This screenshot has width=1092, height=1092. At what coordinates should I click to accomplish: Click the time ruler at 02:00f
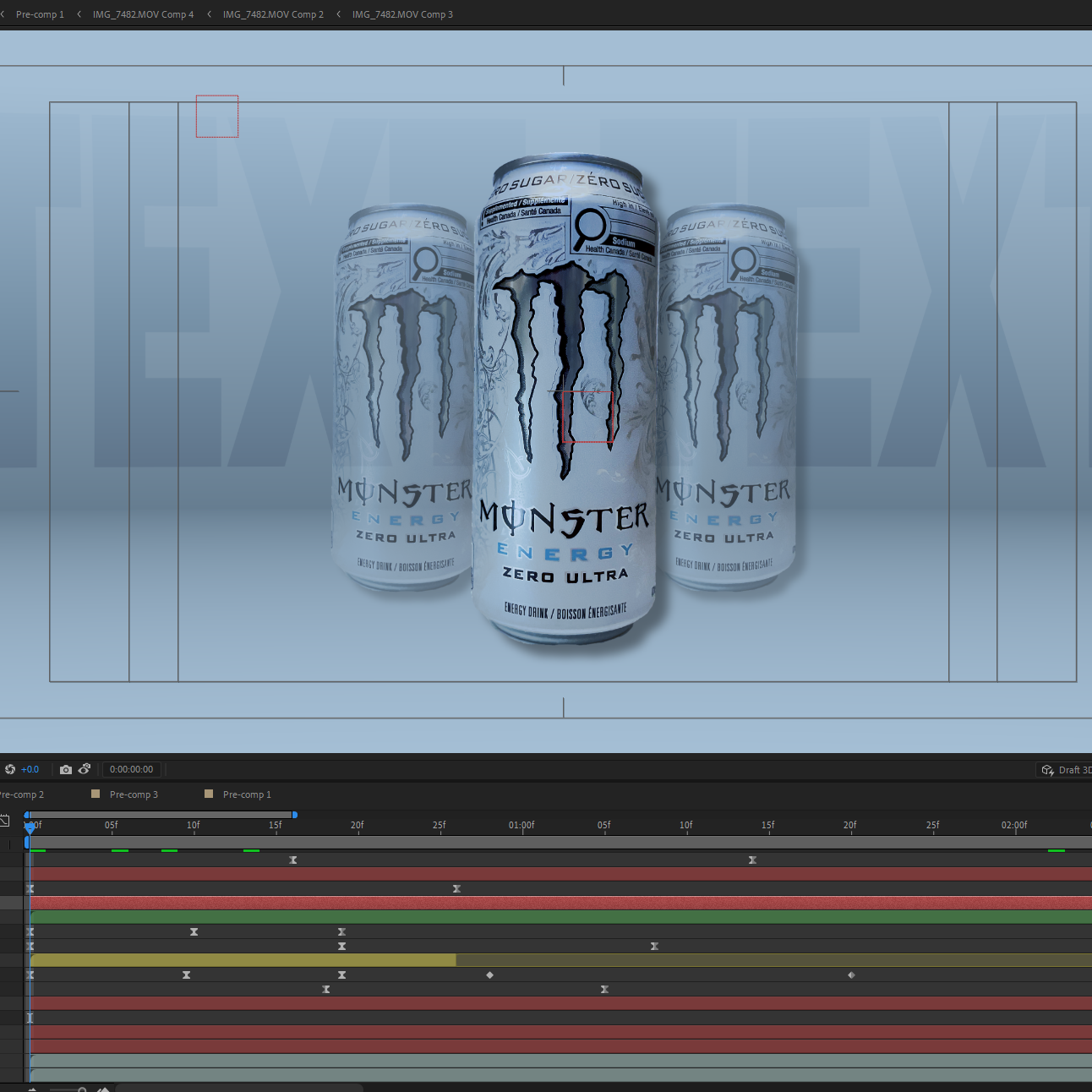(1014, 825)
